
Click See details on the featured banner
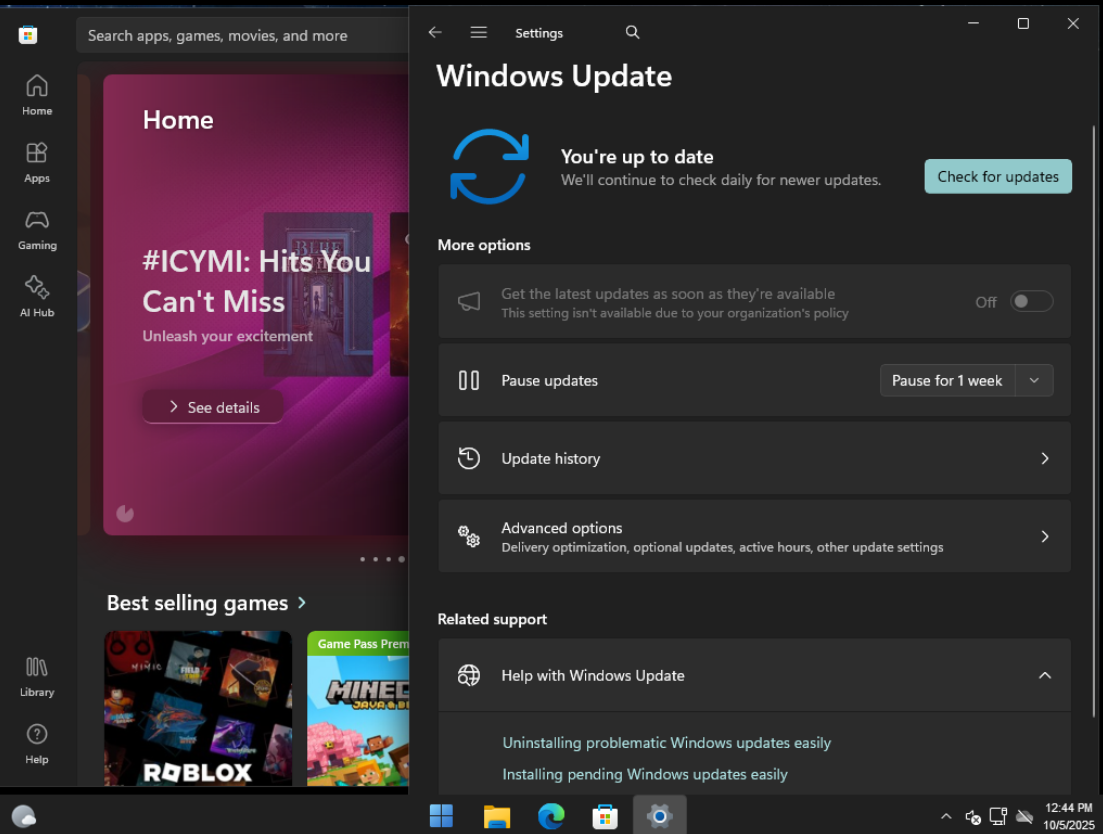[213, 407]
